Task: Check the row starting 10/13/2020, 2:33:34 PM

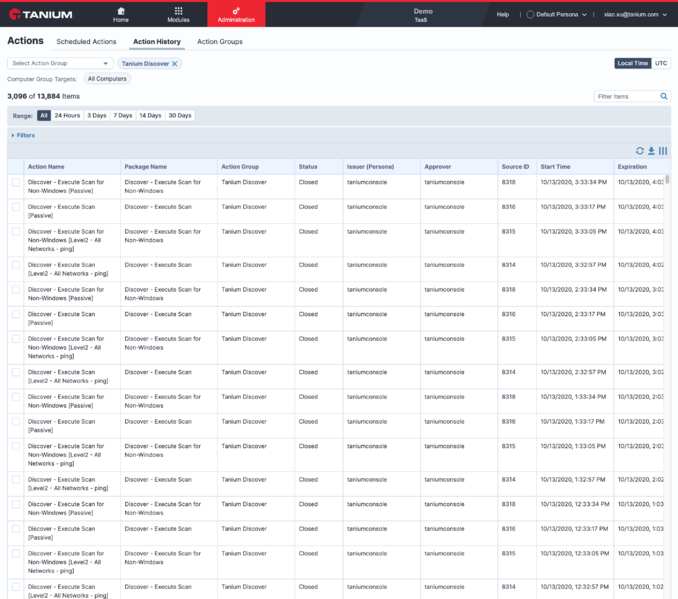Action: coord(16,289)
